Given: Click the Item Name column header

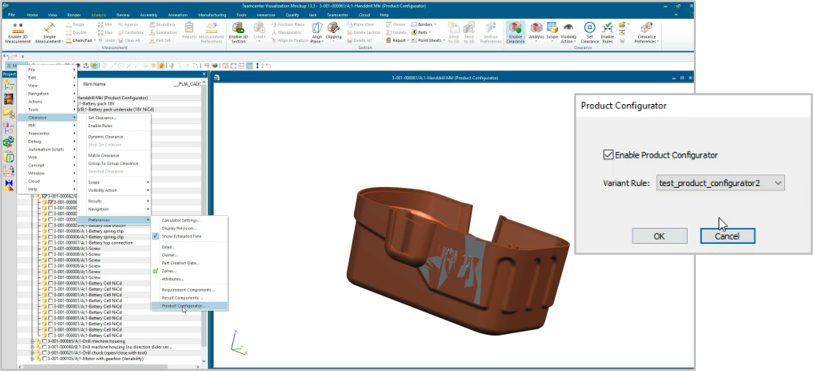Looking at the screenshot, I should (x=94, y=83).
